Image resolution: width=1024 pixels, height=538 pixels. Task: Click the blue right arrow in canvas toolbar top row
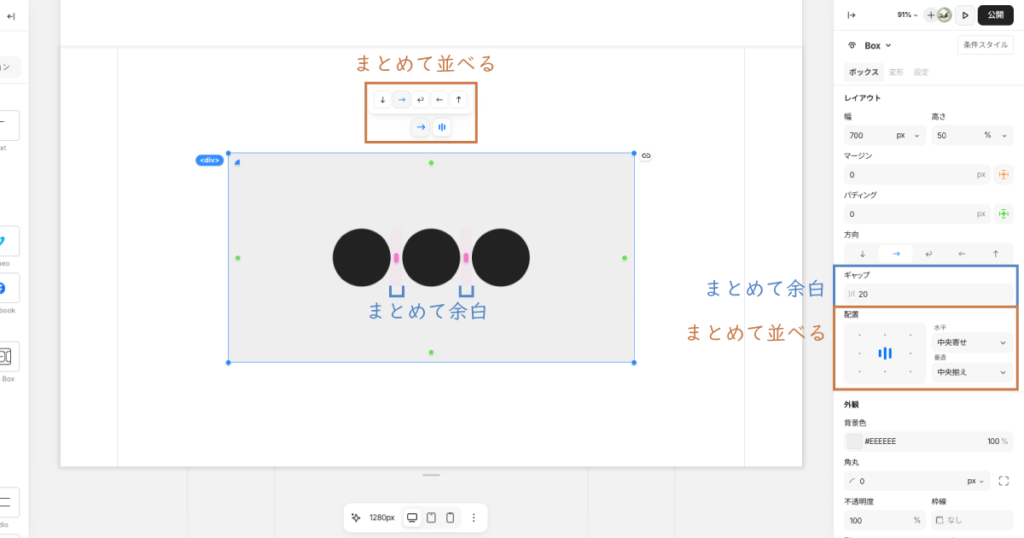[402, 100]
